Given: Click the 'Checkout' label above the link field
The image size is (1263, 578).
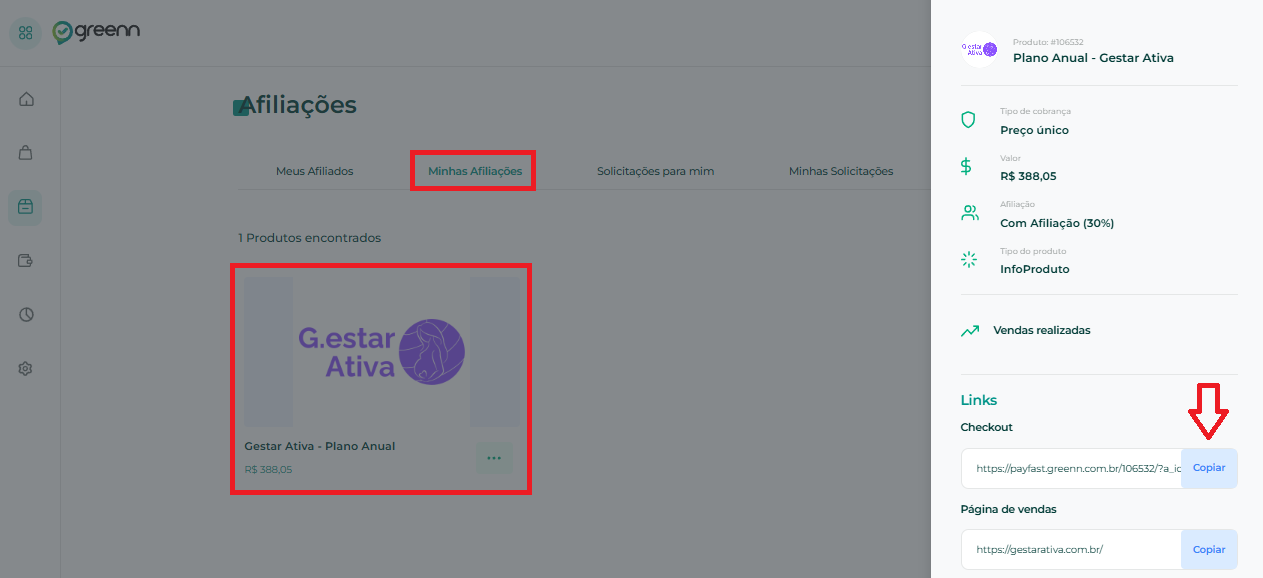Looking at the screenshot, I should coord(987,427).
